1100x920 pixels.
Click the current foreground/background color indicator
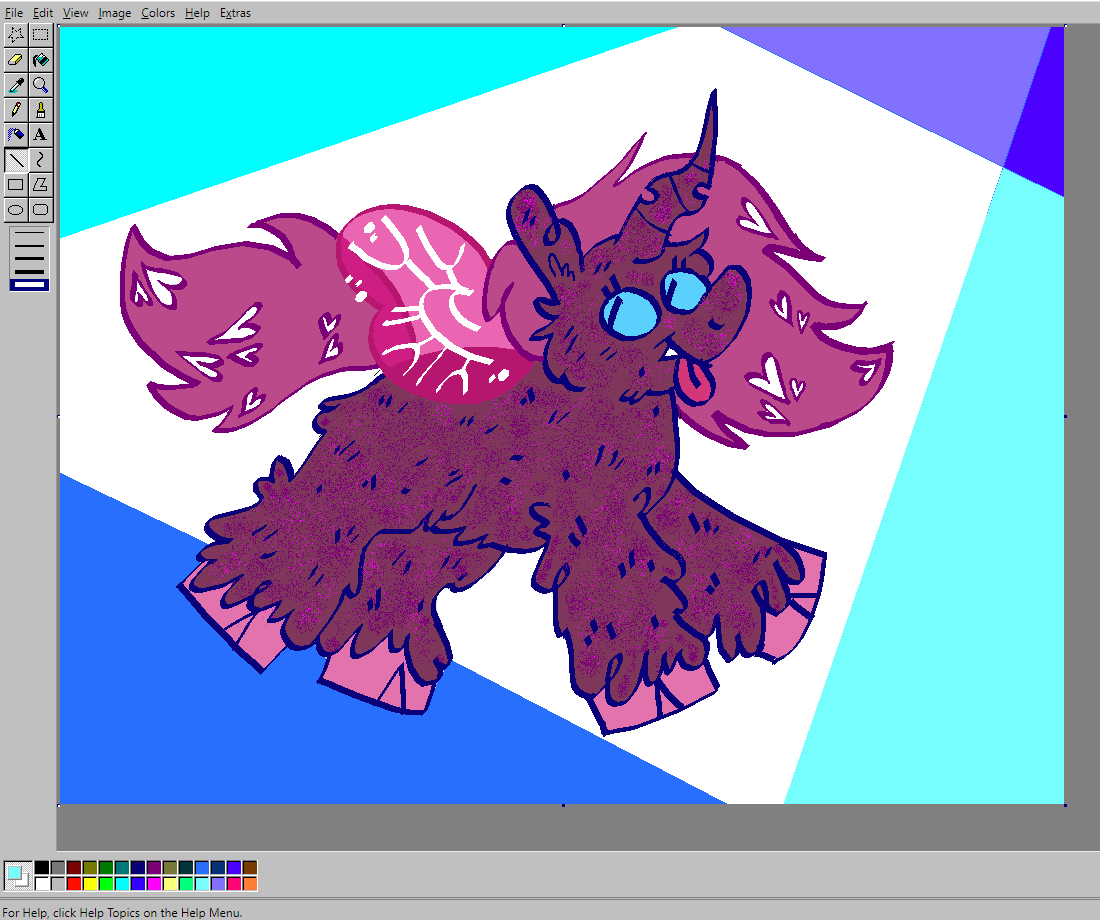point(18,876)
